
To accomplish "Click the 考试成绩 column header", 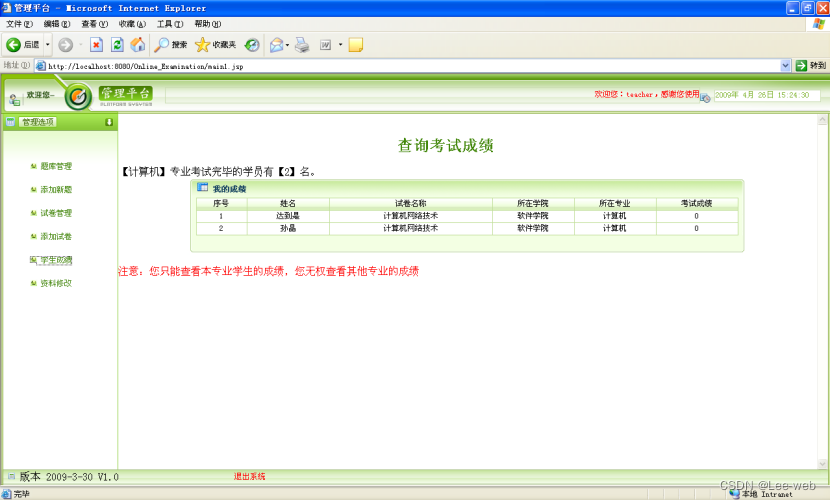I will coord(696,203).
